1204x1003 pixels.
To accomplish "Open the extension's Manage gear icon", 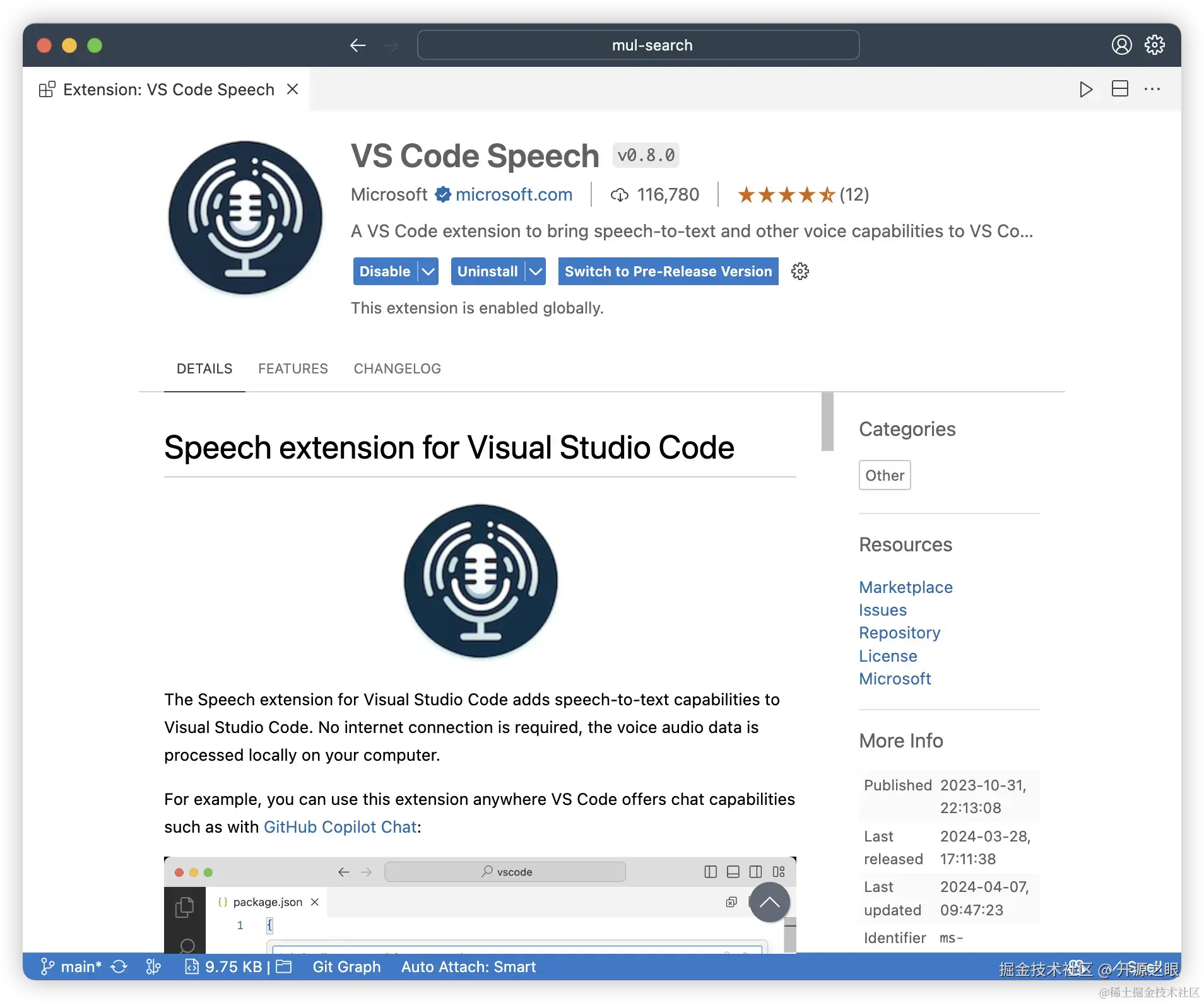I will [800, 271].
